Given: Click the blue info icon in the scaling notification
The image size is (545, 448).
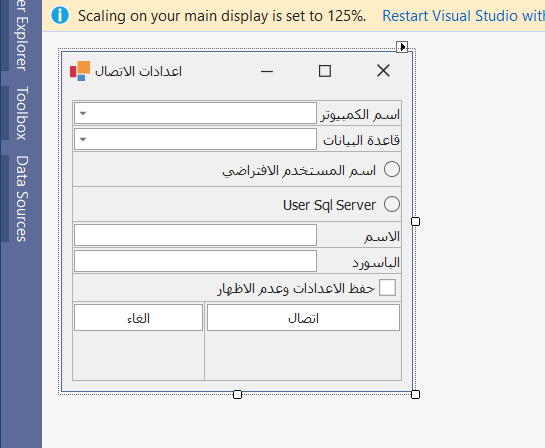Looking at the screenshot, I should click(60, 16).
